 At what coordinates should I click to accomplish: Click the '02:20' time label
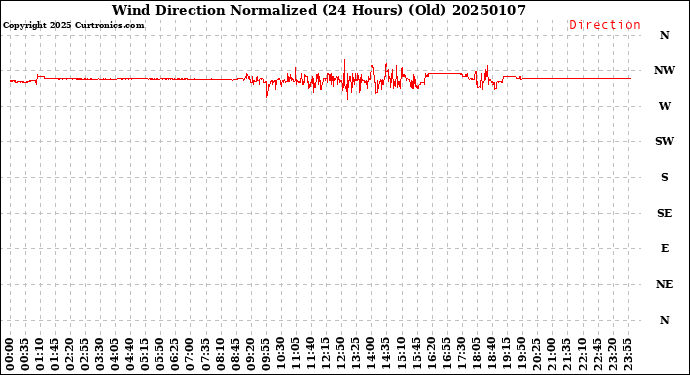tap(70, 355)
